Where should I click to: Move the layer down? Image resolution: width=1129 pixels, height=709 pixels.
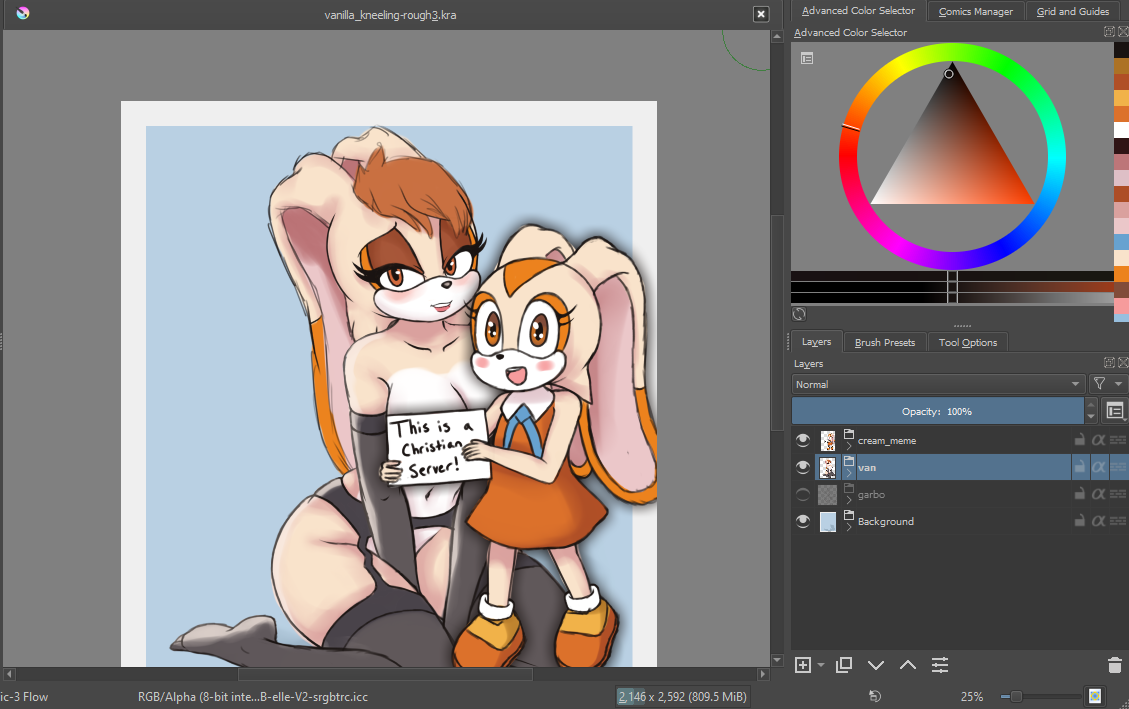(876, 665)
